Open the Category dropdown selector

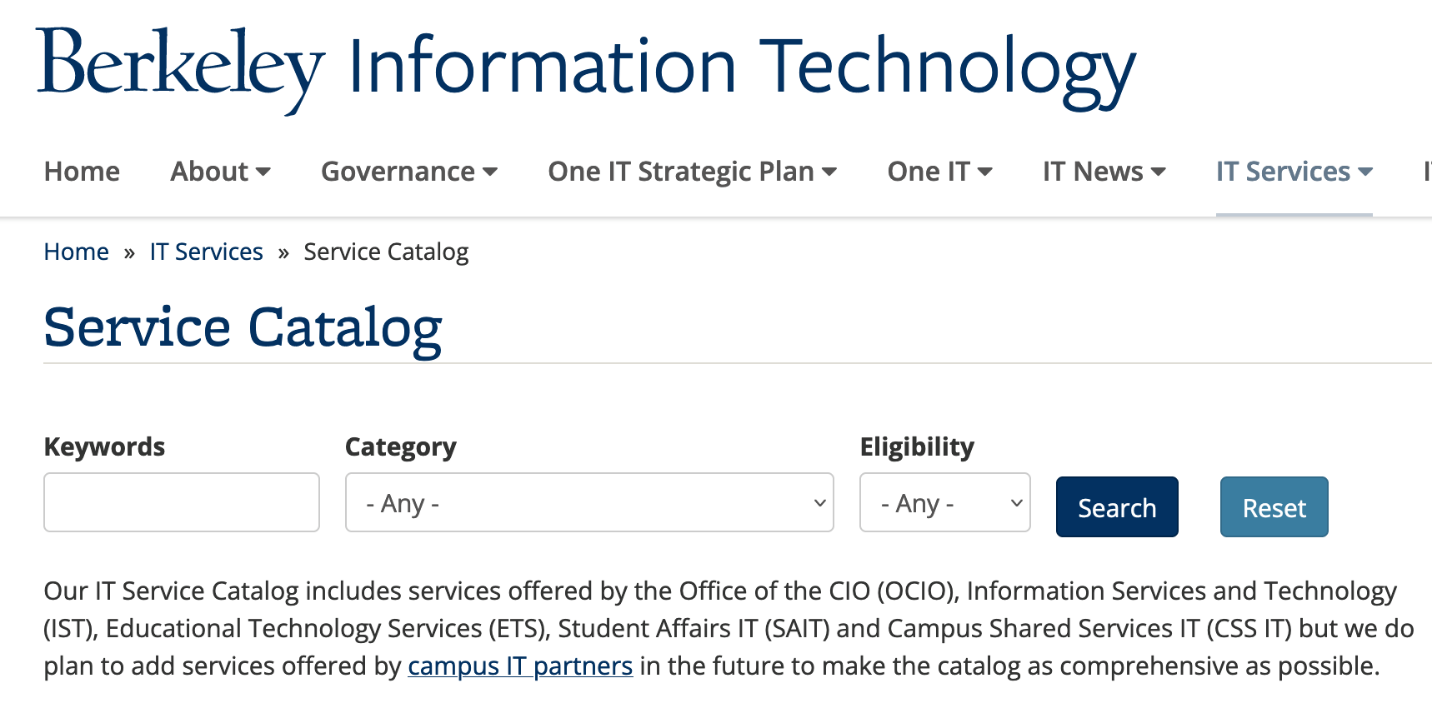[589, 502]
